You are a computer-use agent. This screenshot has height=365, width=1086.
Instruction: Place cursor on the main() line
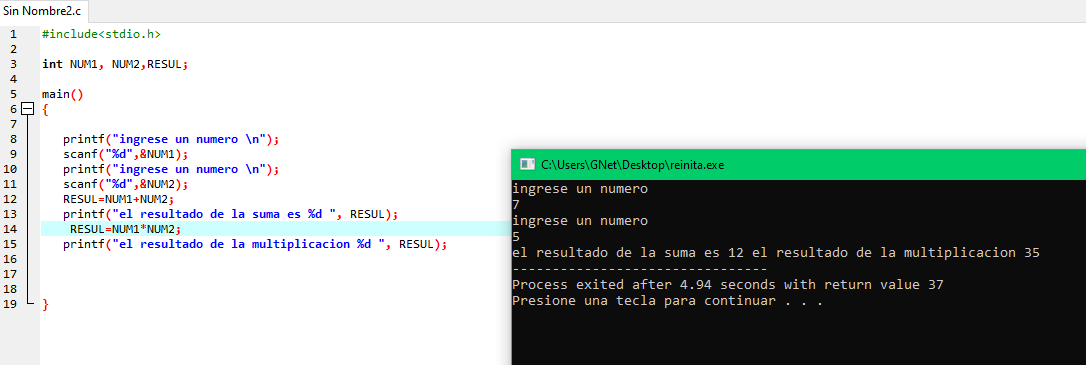(62, 94)
